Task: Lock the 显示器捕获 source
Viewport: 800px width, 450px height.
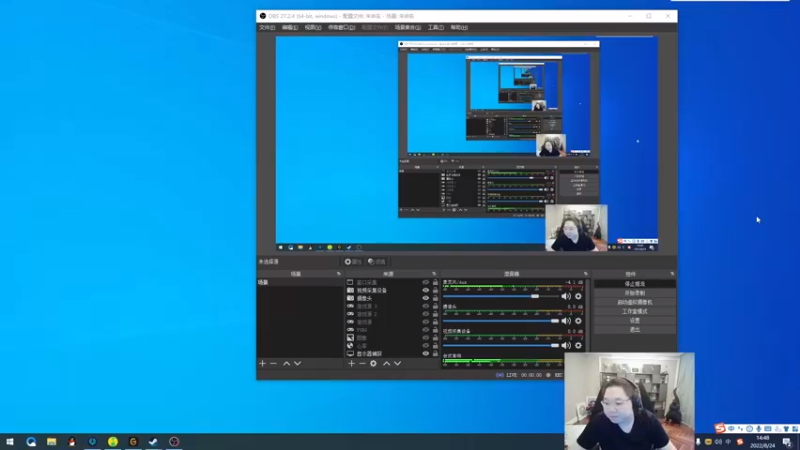Action: (x=435, y=354)
